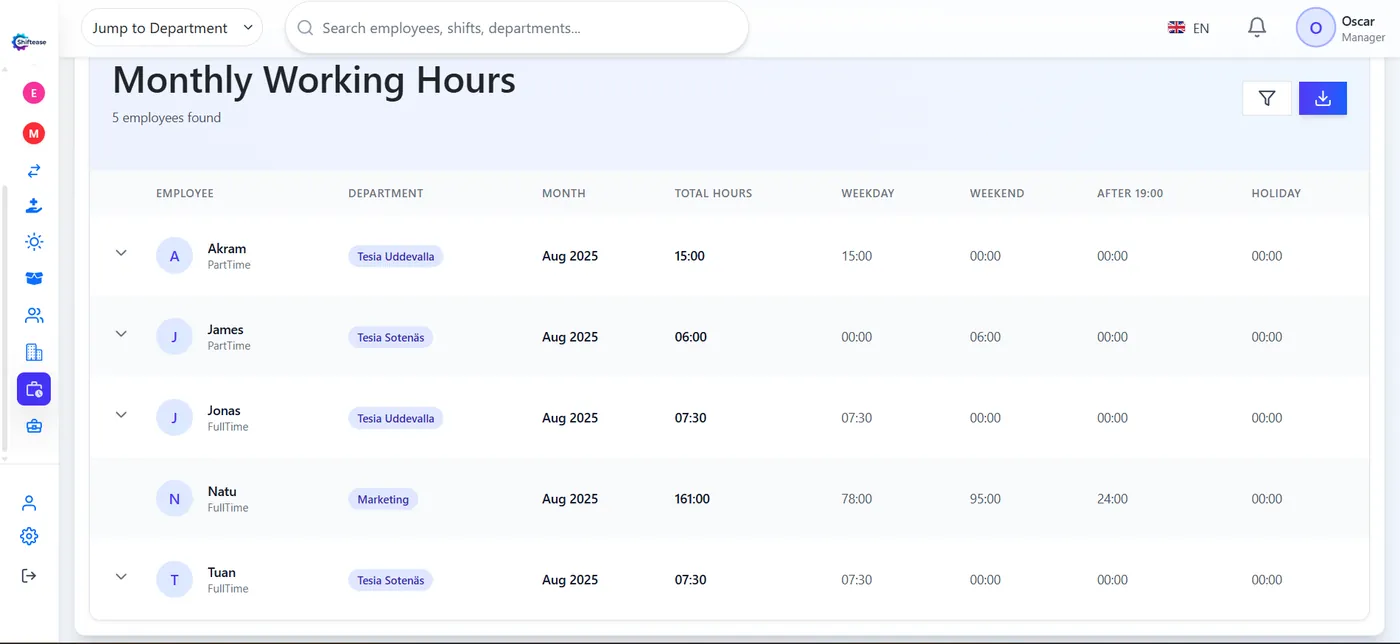
Task: Click Akram's total hours 15:00
Action: (690, 256)
